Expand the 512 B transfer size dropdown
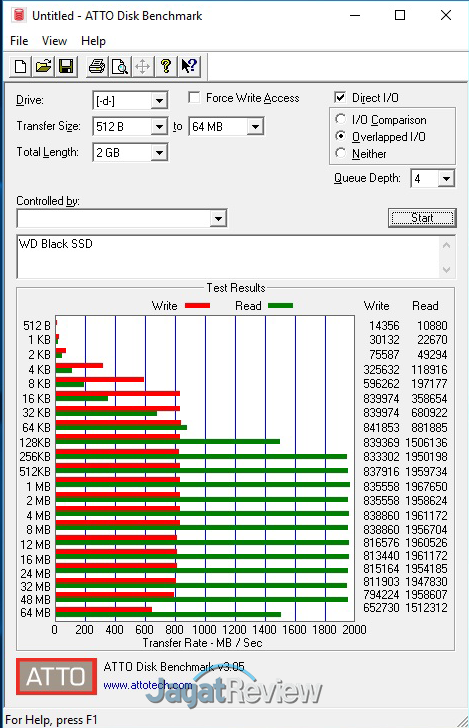 click(x=159, y=126)
